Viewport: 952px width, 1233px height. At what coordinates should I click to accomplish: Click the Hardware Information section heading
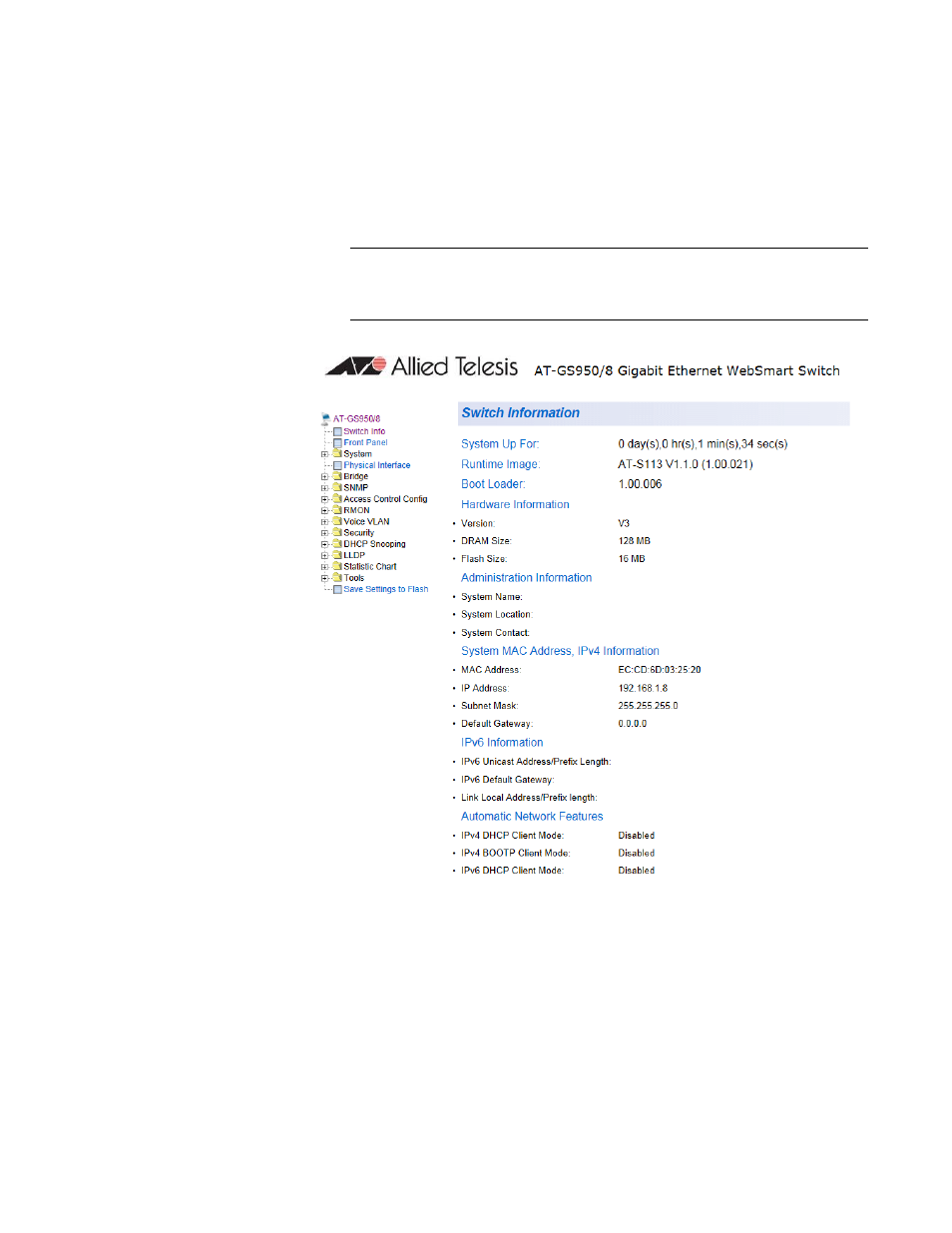point(515,505)
